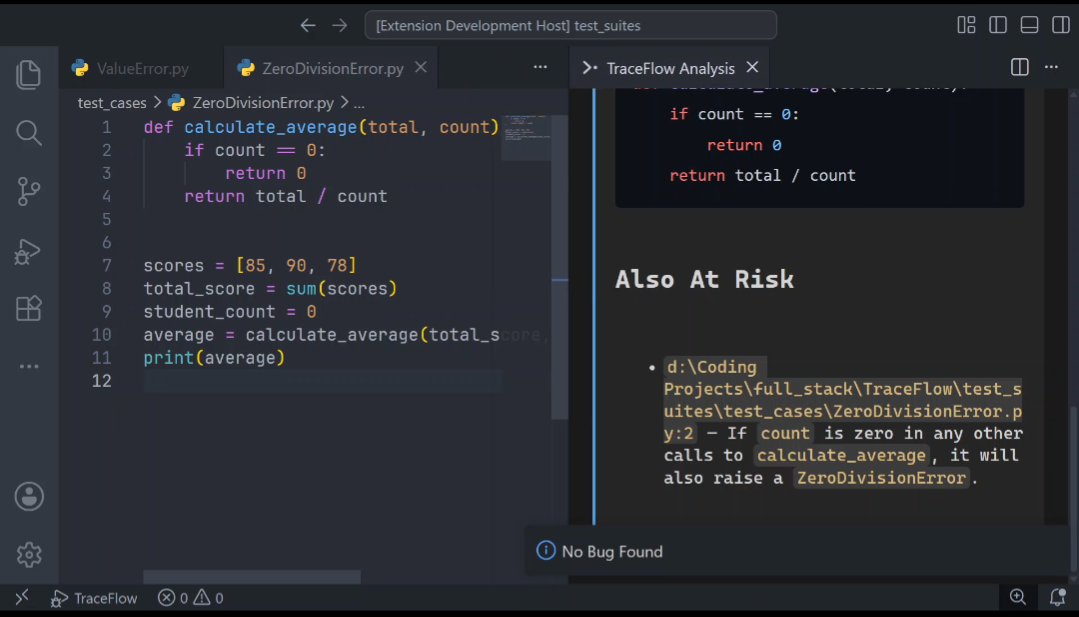
Task: Open the Search view in activity bar
Action: (x=28, y=133)
